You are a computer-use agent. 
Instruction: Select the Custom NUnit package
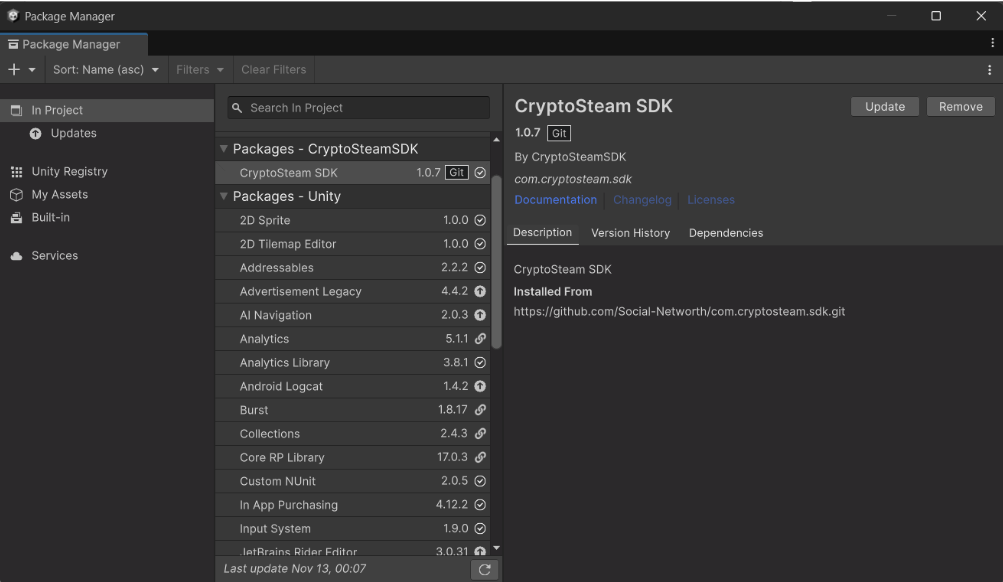[x=353, y=480]
